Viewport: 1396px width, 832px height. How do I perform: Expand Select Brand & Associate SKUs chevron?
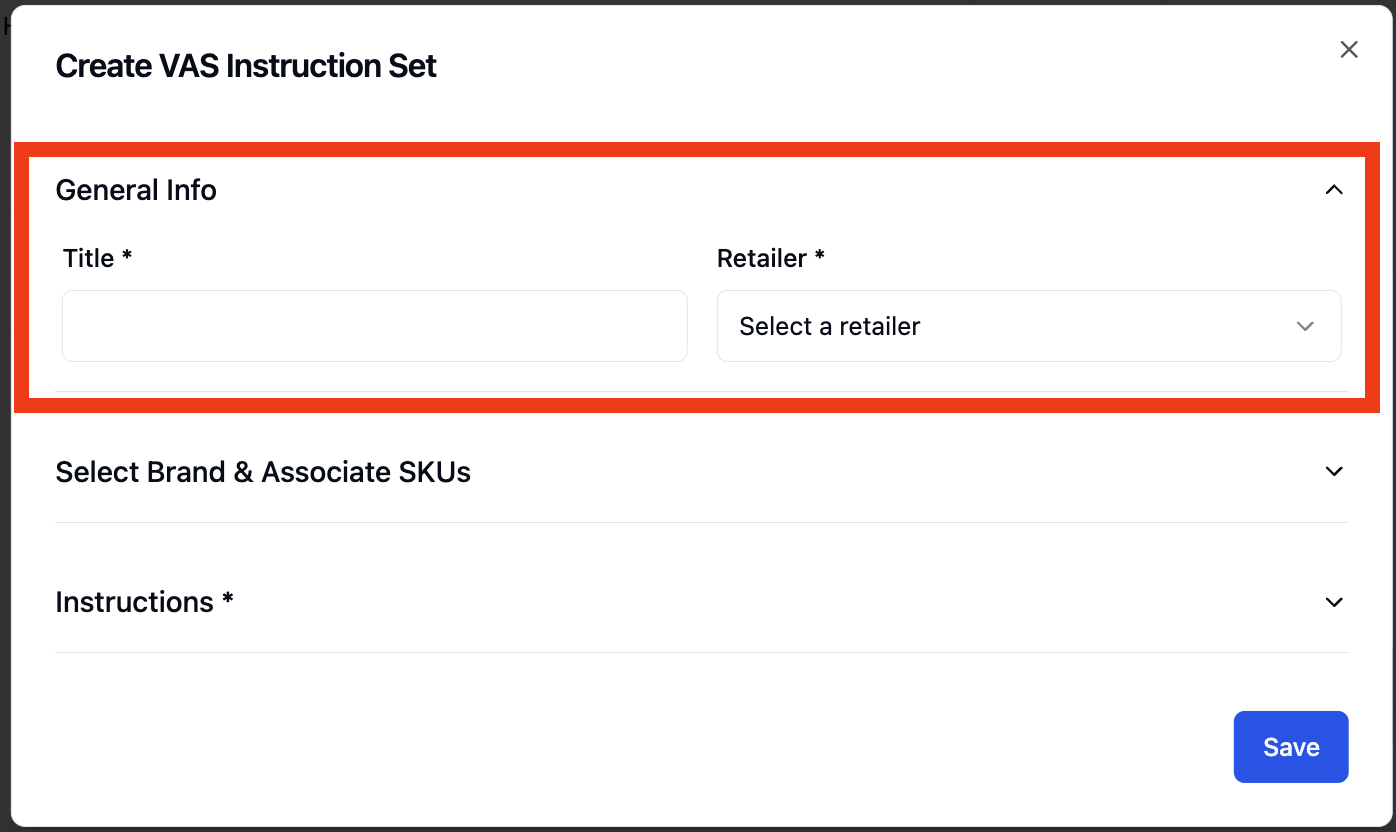(x=1334, y=471)
